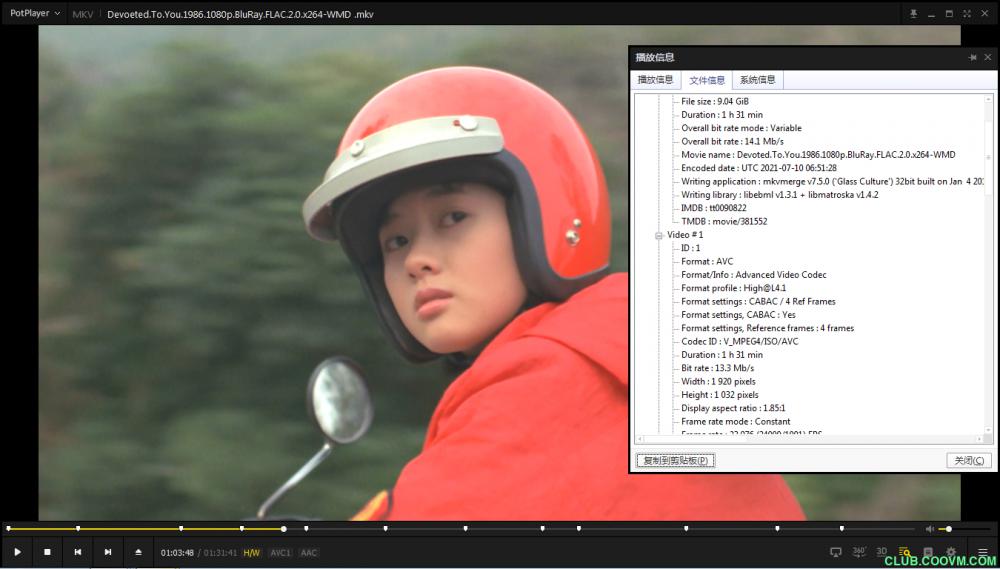Switch to the 文件信息 tab
The image size is (1000, 569).
[707, 80]
